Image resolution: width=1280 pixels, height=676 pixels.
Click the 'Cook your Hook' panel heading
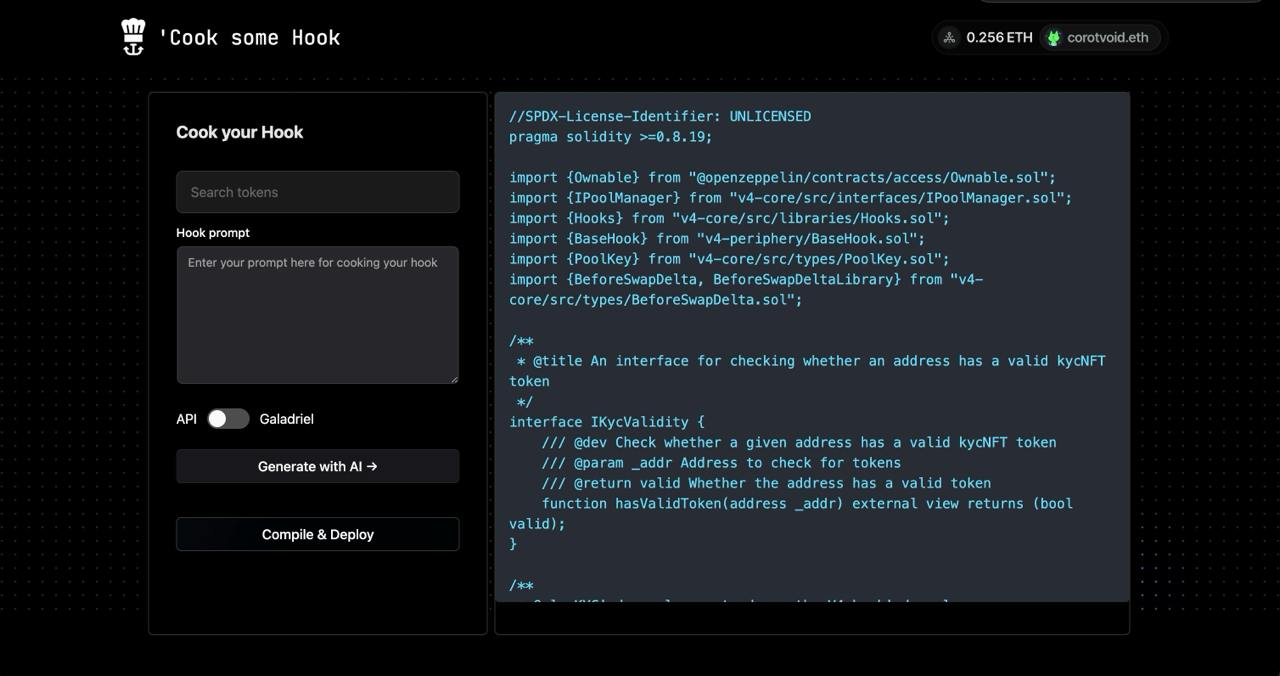240,132
